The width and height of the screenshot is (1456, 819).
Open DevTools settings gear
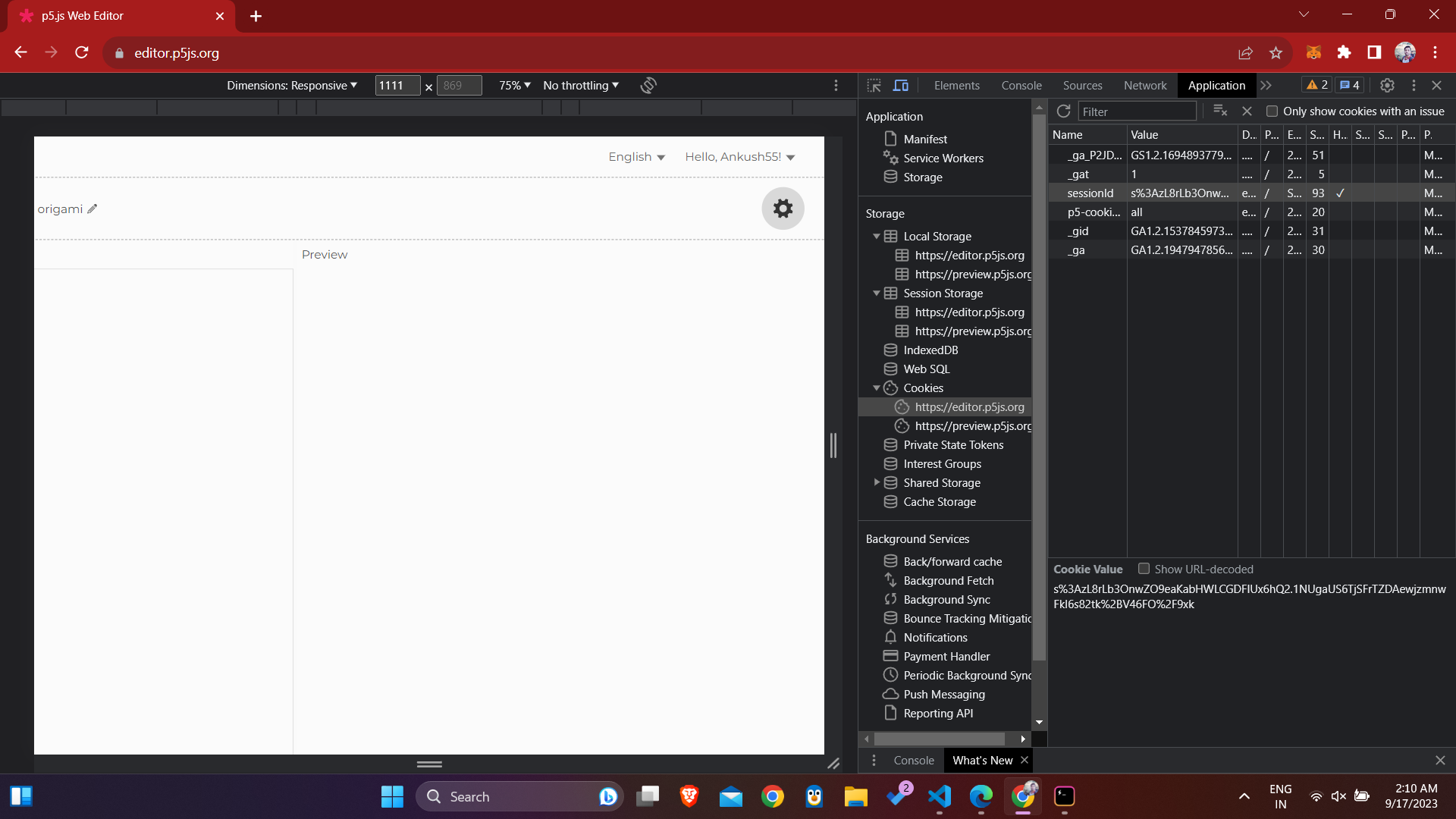click(x=1387, y=85)
